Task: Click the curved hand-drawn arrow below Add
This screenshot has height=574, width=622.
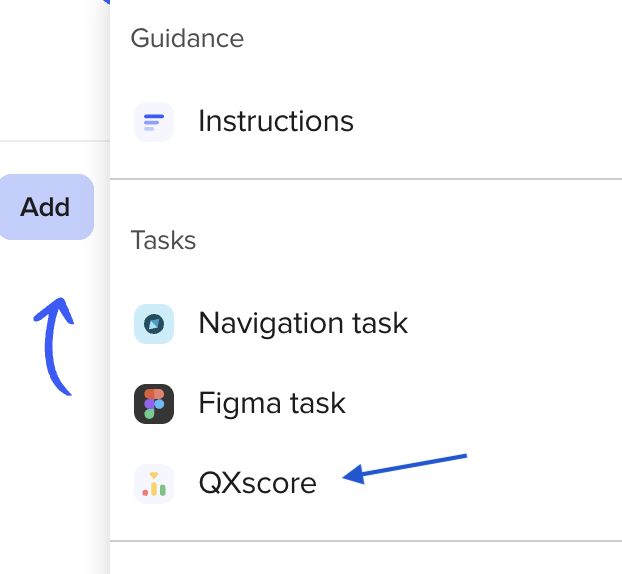Action: tap(54, 346)
